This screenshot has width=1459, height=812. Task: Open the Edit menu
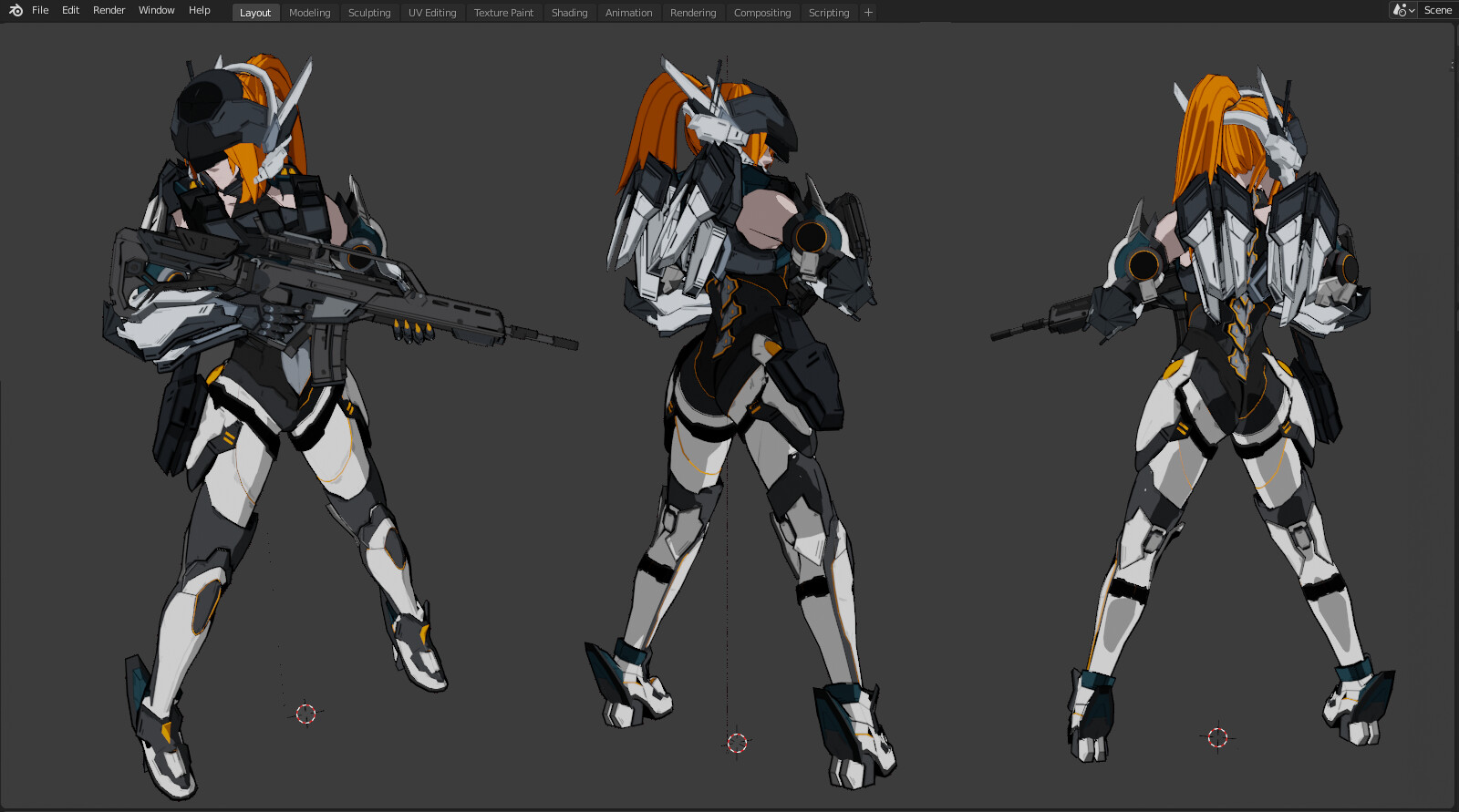click(70, 10)
